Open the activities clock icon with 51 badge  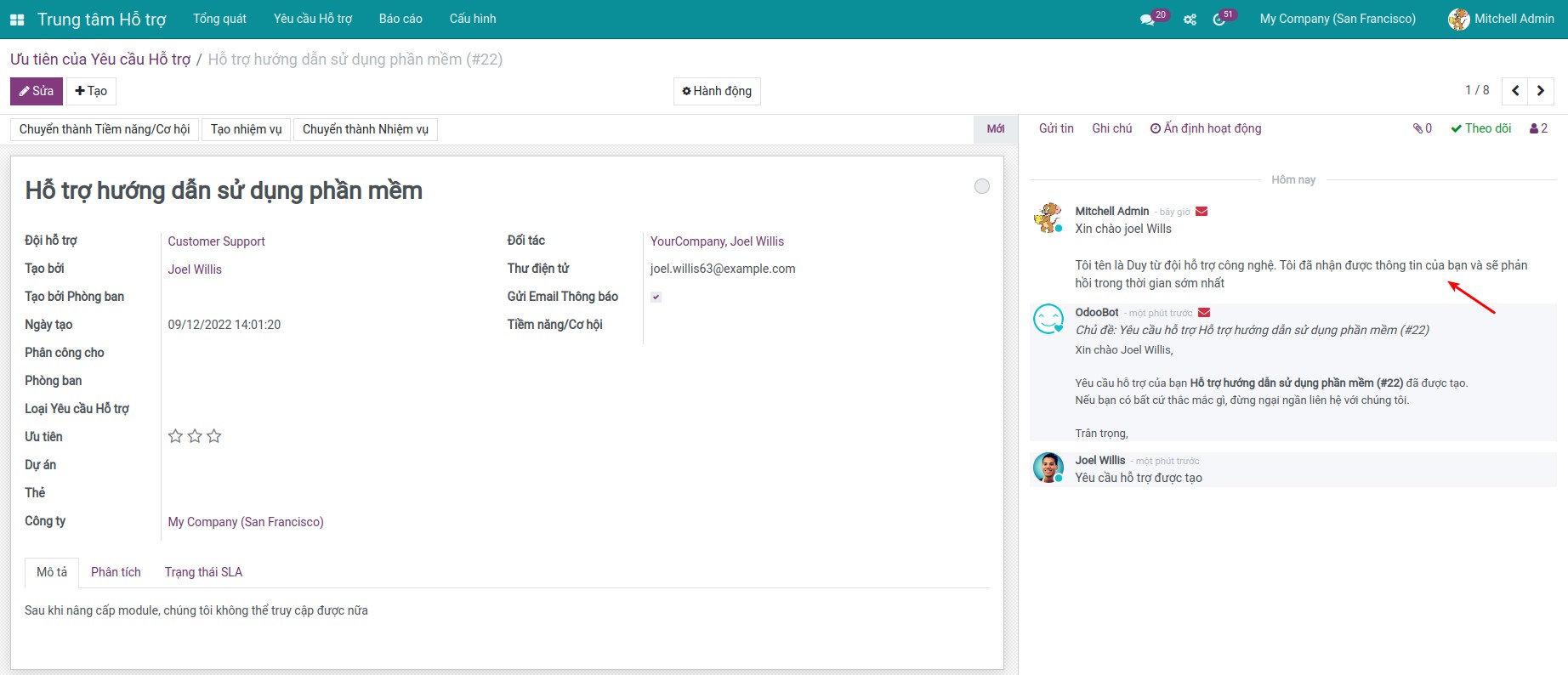pos(1219,20)
